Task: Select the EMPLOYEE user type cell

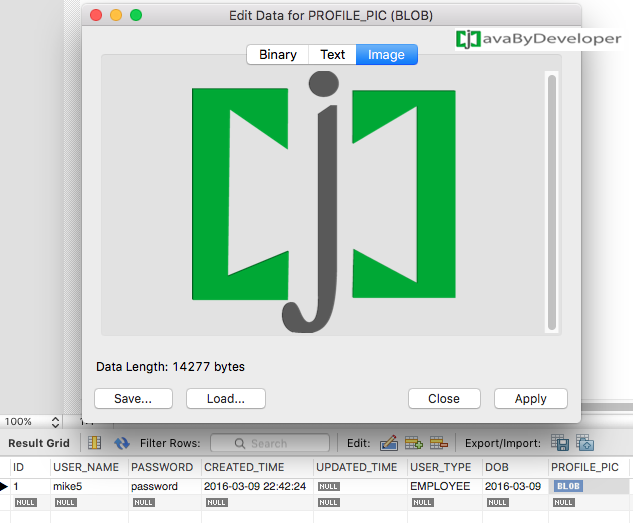Action: coord(445,486)
